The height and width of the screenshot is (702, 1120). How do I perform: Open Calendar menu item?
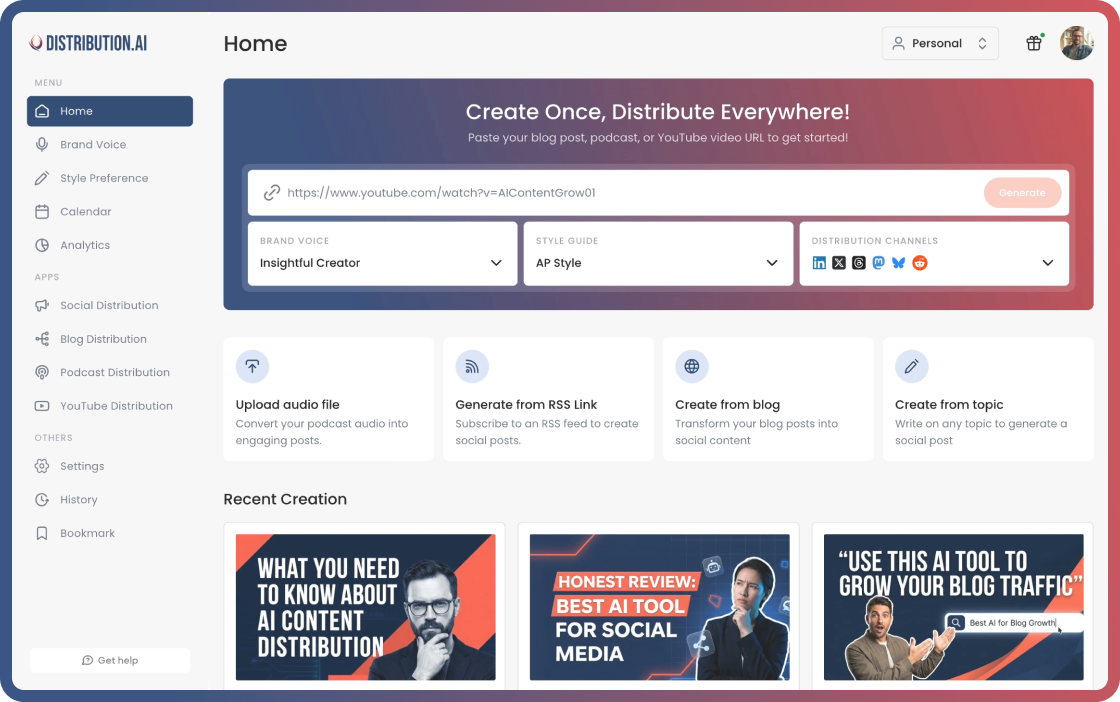110,211
